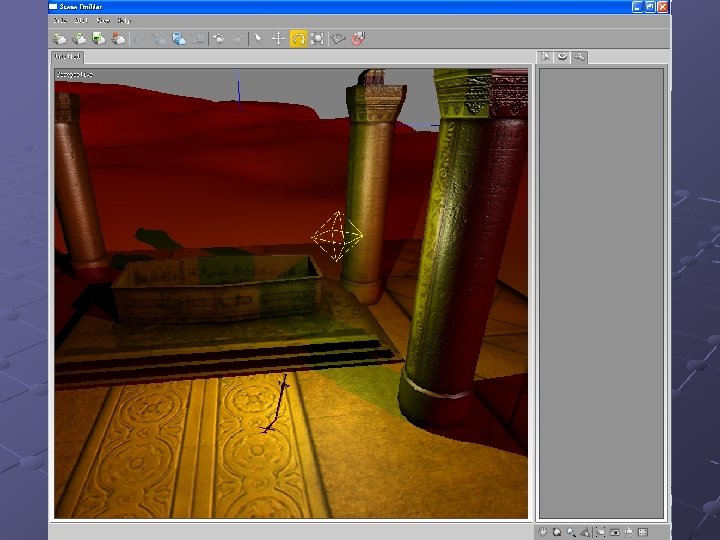Image resolution: width=720 pixels, height=540 pixels.
Task: Click the highlighted Rotate tool
Action: 298,39
